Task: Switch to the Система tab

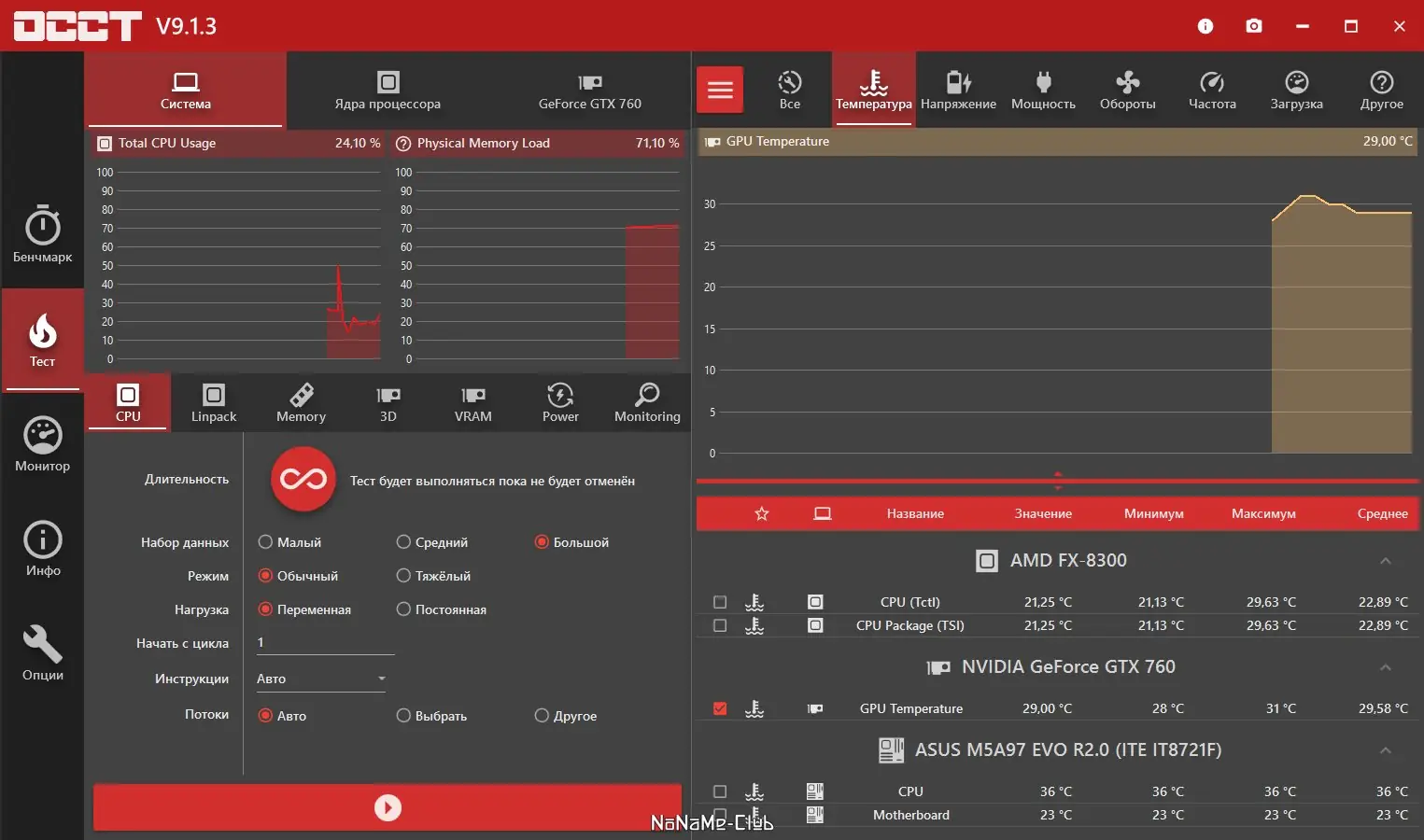Action: coord(185,90)
